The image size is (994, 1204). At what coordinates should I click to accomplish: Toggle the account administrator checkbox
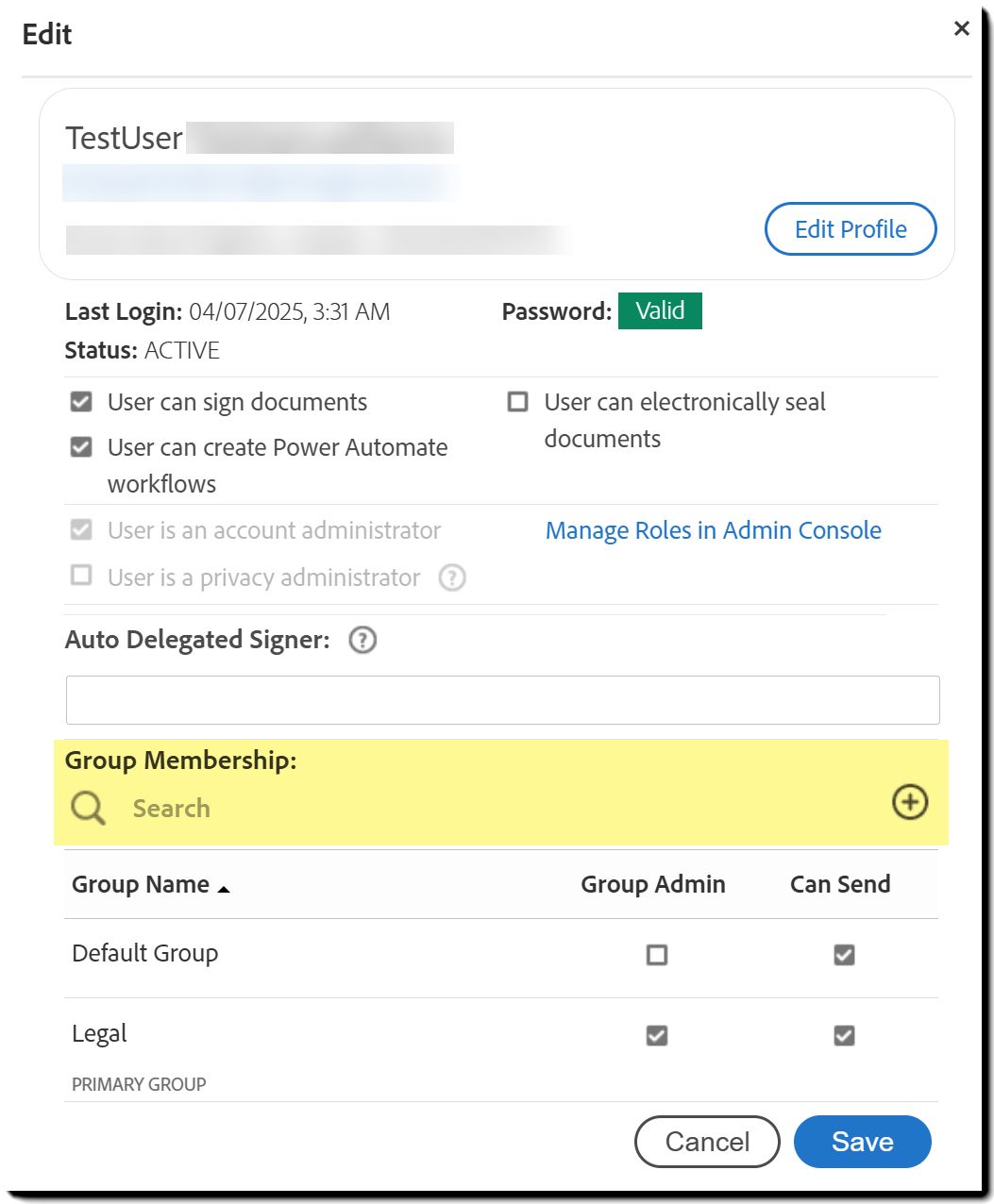pos(82,530)
